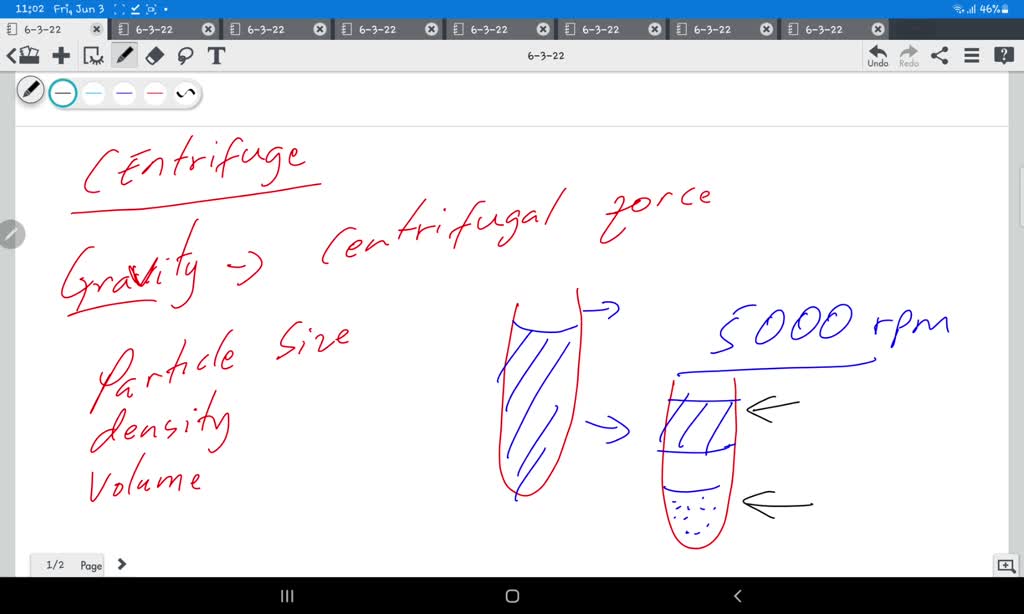Open the hamburger menu

[x=972, y=56]
